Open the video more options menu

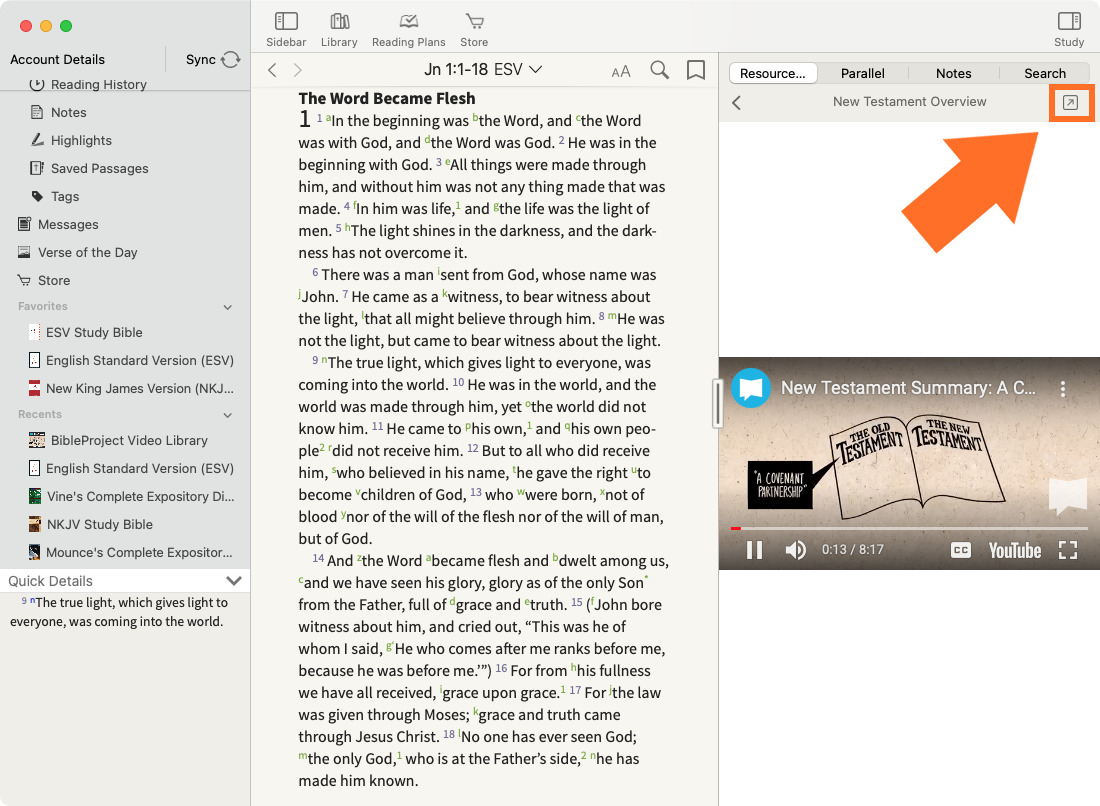point(1063,388)
